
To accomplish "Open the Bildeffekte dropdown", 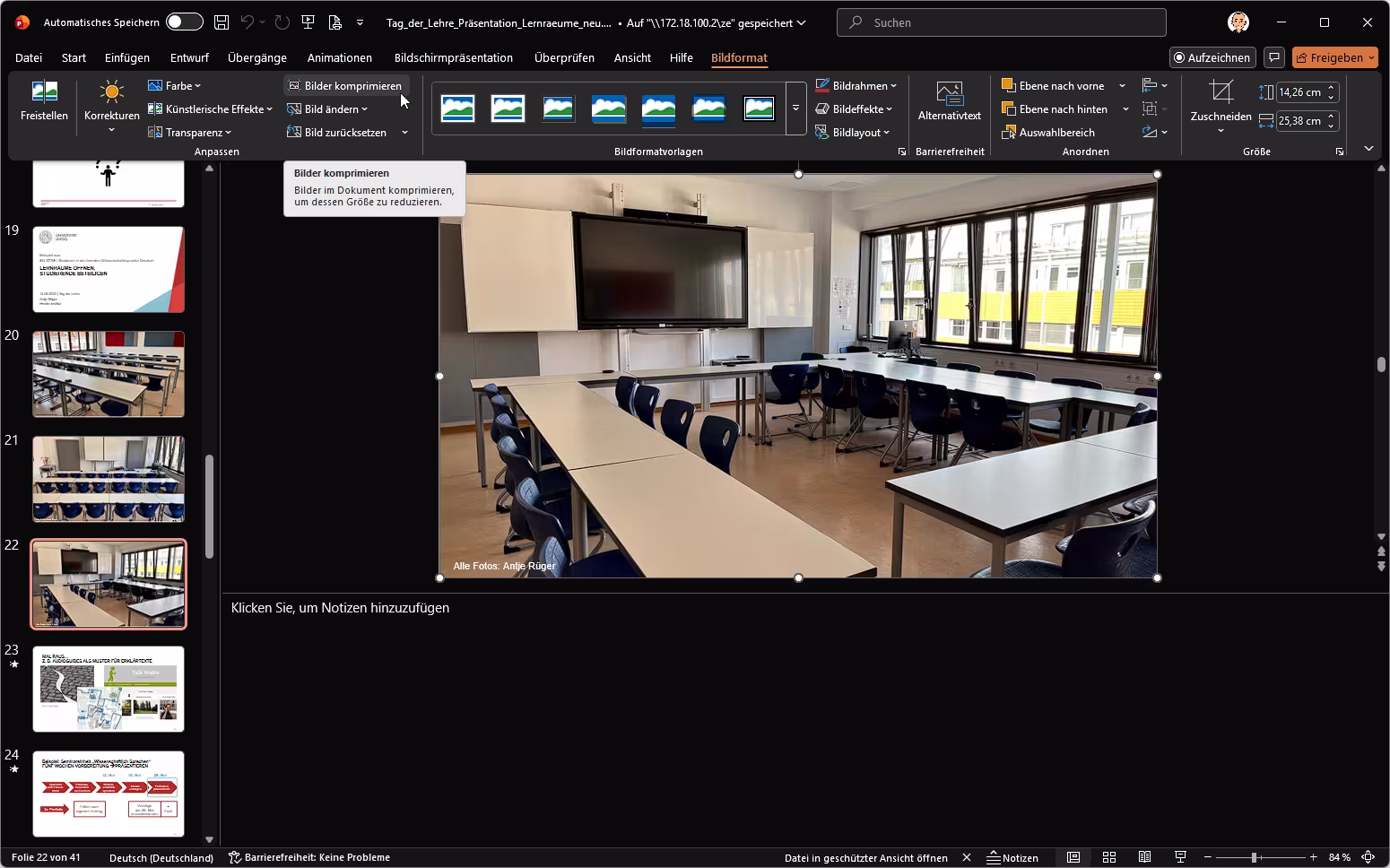I will [x=855, y=109].
